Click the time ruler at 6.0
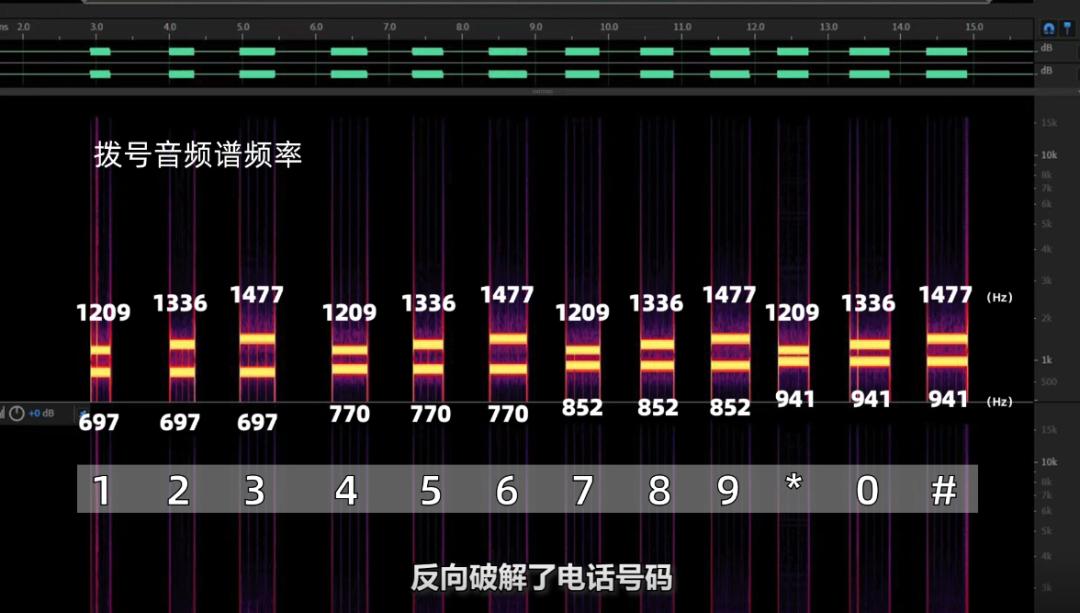 click(x=316, y=27)
